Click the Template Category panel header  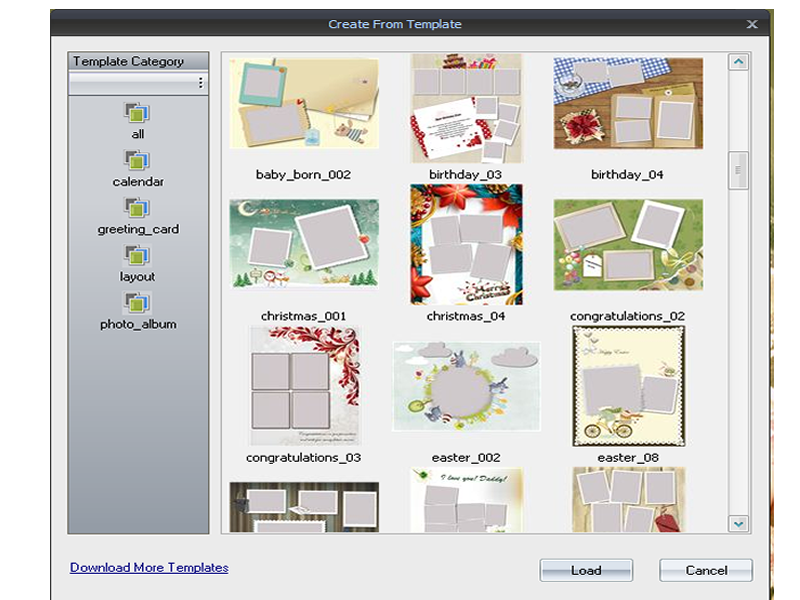pos(138,61)
